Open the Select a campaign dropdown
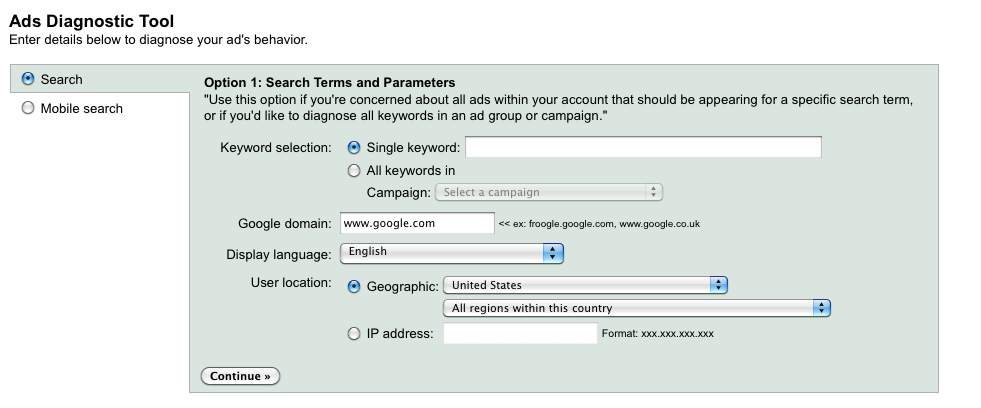Image resolution: width=981 pixels, height=408 pixels. pos(549,192)
